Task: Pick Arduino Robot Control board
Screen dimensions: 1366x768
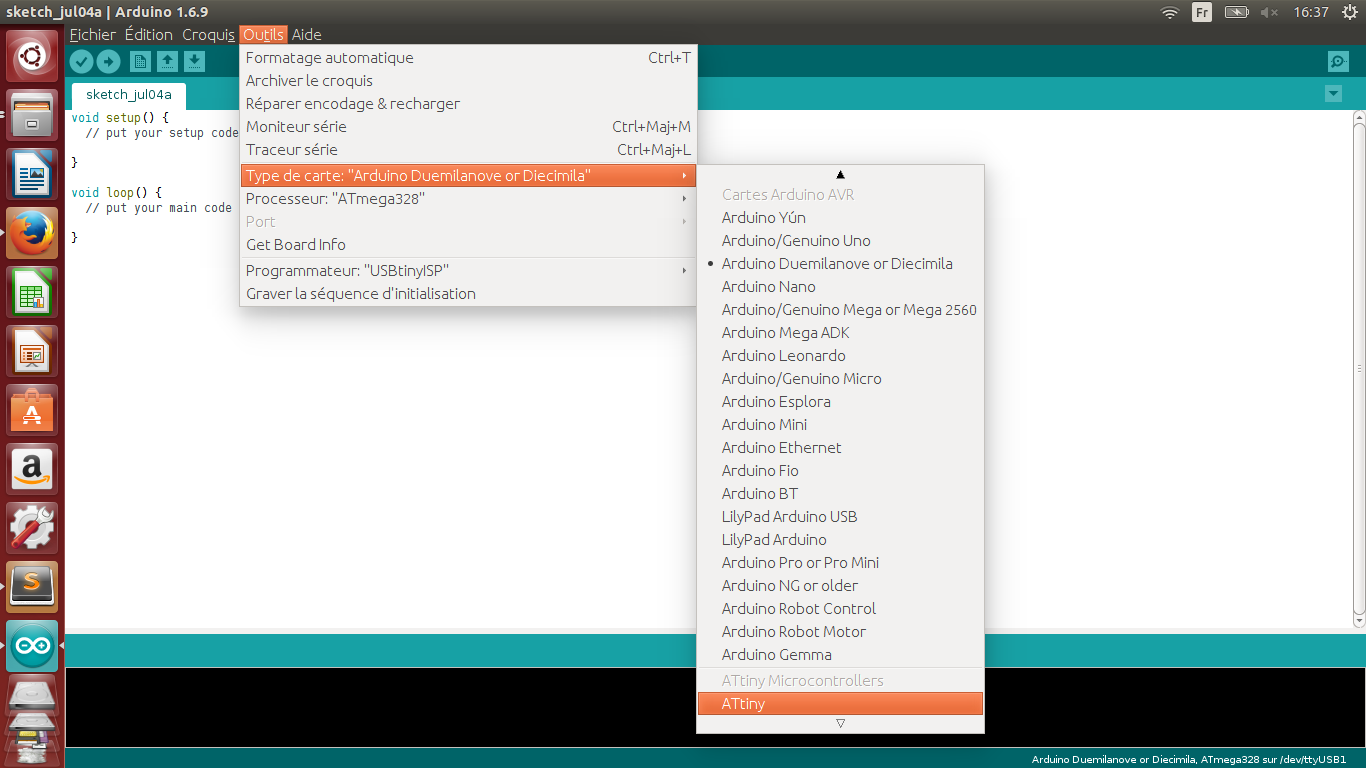Action: click(840, 609)
